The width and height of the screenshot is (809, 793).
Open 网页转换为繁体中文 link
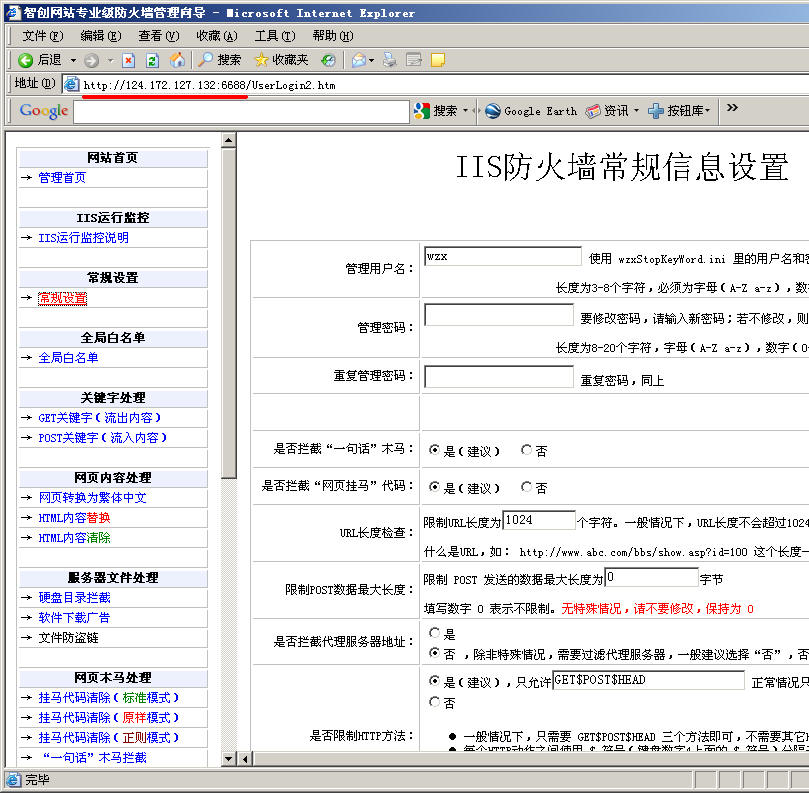point(92,498)
